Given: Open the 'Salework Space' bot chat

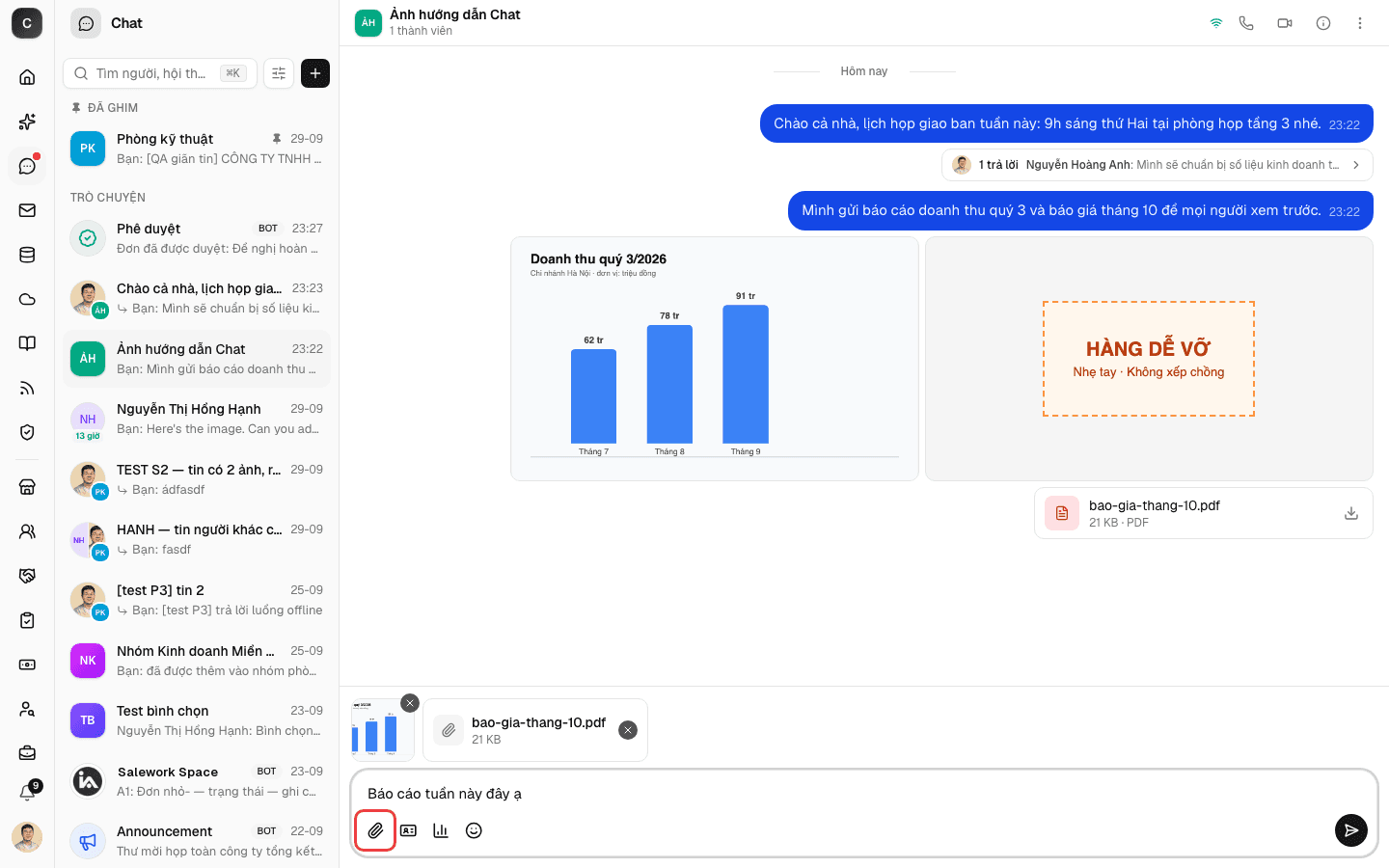Looking at the screenshot, I should point(197,781).
